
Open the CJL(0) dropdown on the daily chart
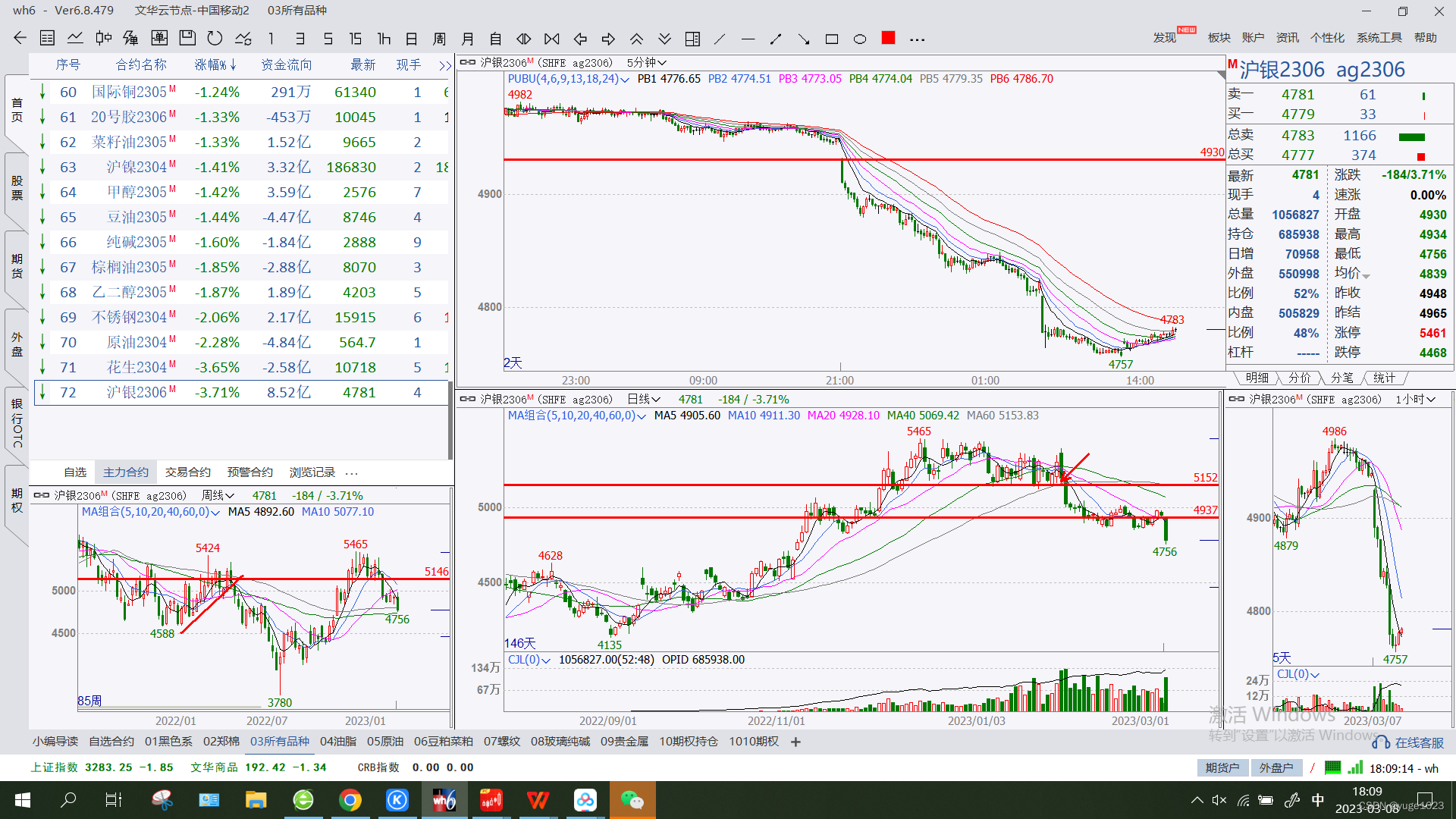point(546,660)
